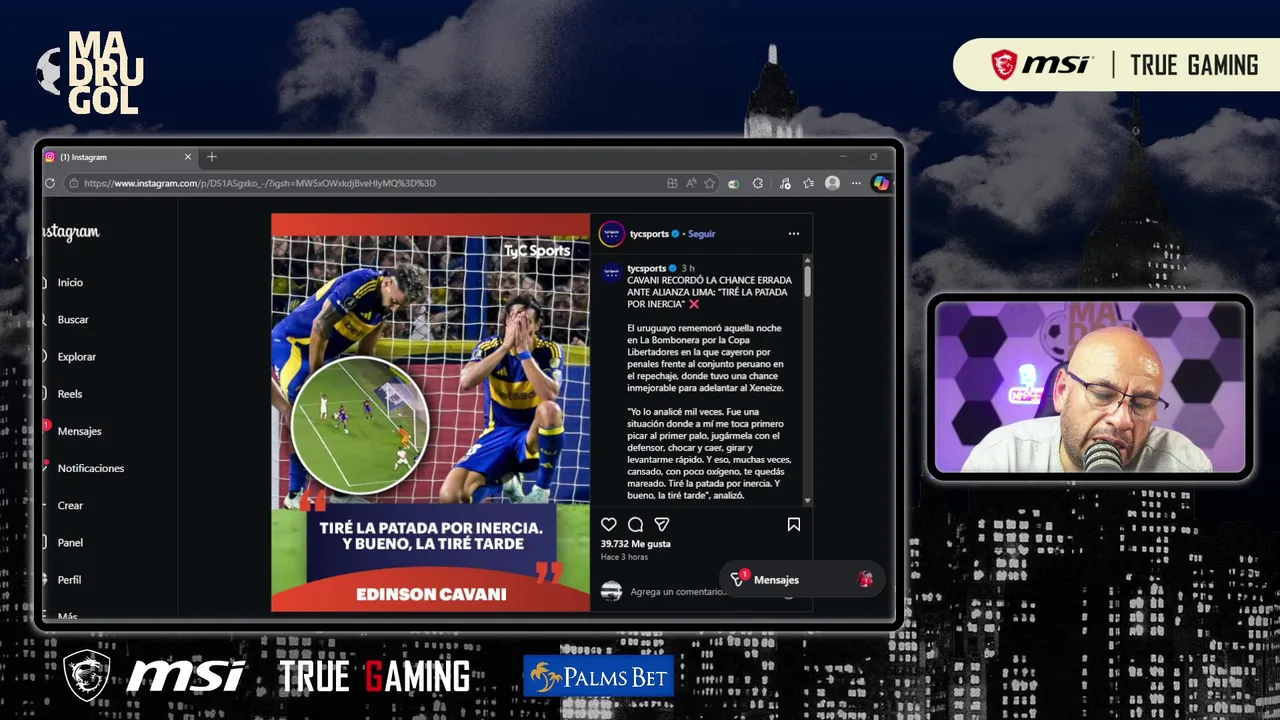
Task: Like the tycsports post with the heart icon
Action: pyautogui.click(x=608, y=524)
